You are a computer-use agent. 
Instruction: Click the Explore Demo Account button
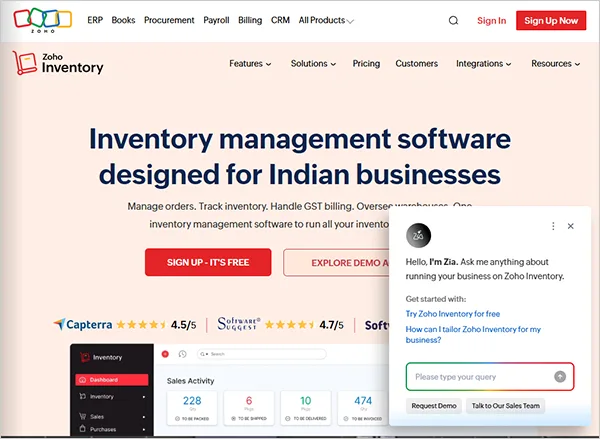click(x=336, y=263)
